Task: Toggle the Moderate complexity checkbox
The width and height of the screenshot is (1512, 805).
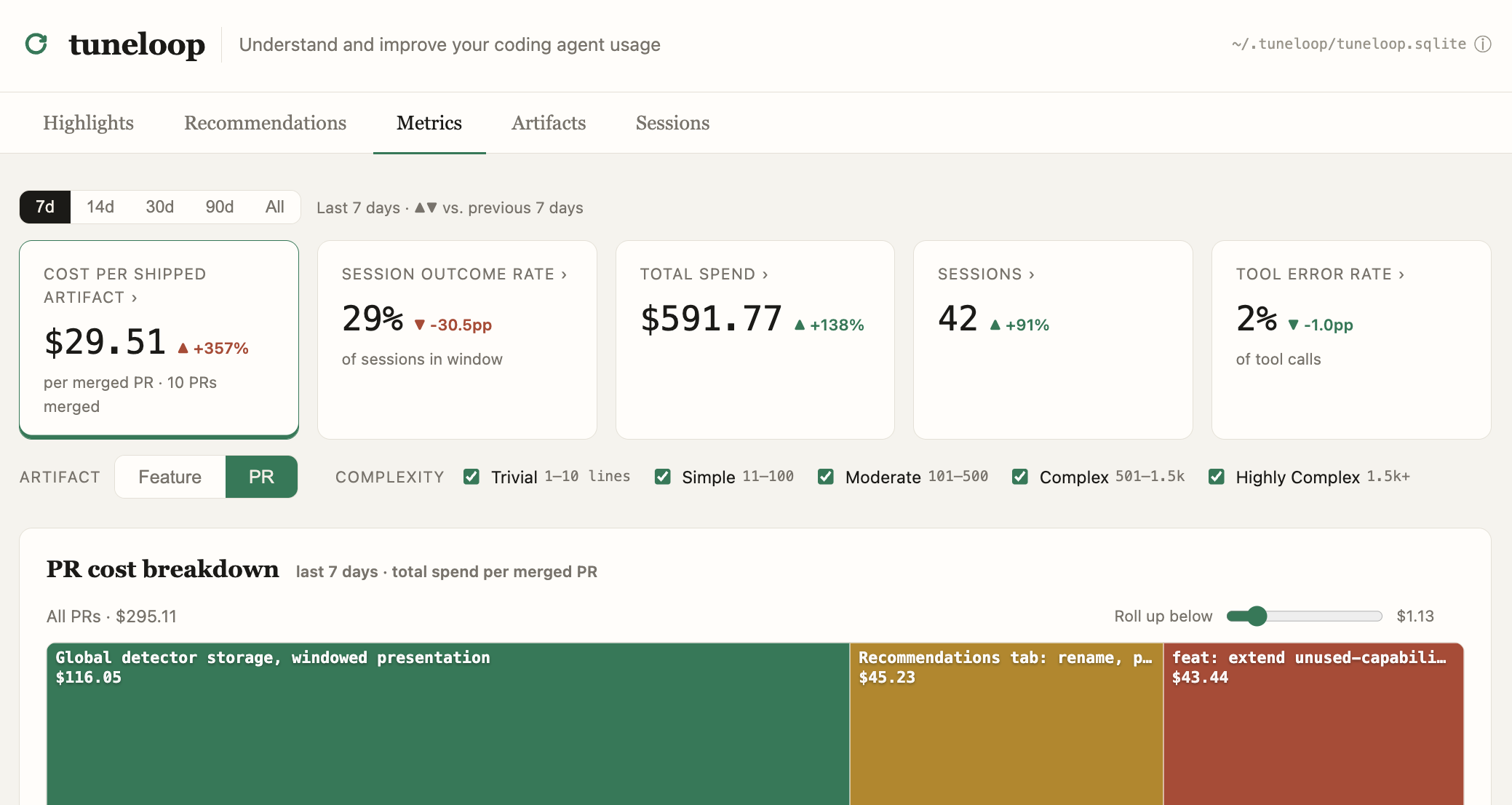Action: 826,477
